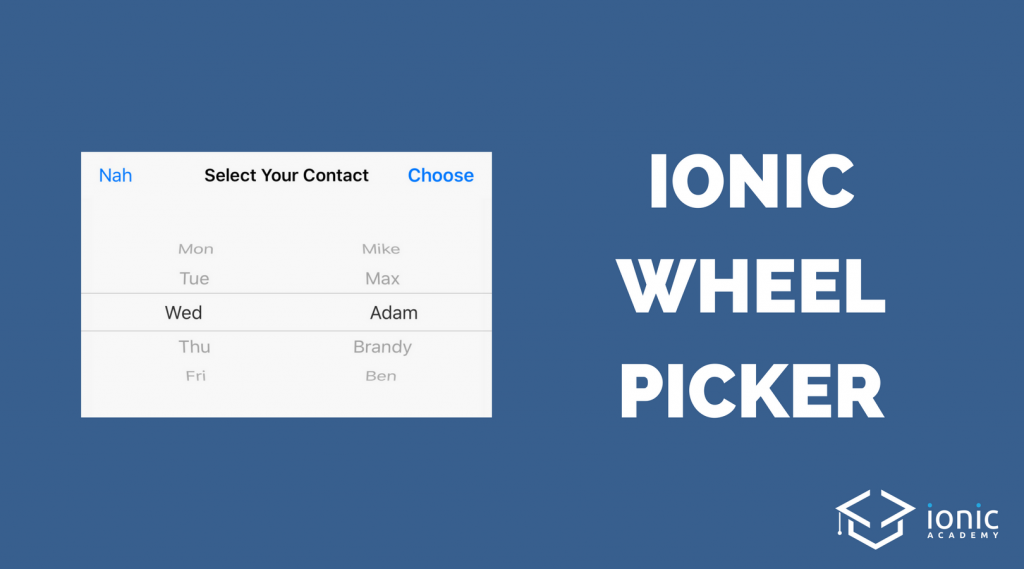Select Max in the contact column
This screenshot has height=569, width=1024.
click(x=382, y=279)
